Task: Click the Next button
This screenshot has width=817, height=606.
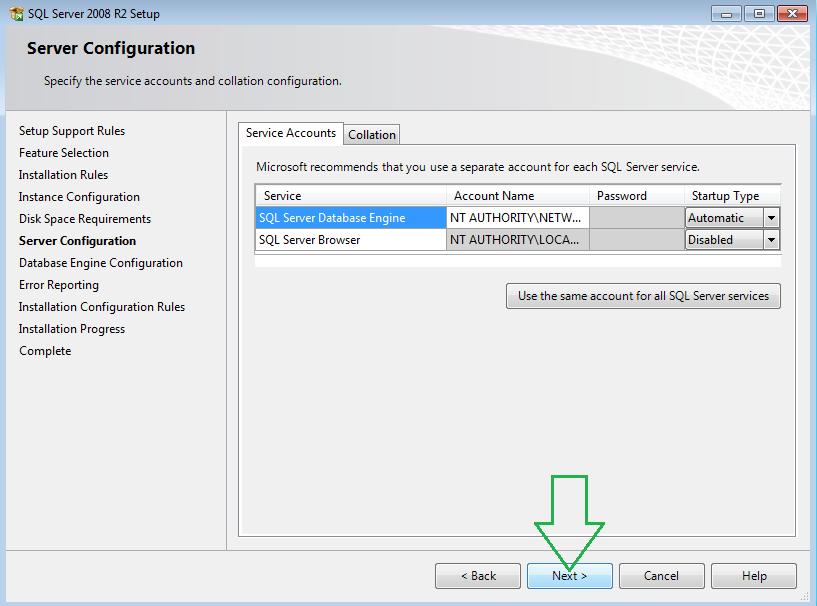Action: [x=570, y=576]
